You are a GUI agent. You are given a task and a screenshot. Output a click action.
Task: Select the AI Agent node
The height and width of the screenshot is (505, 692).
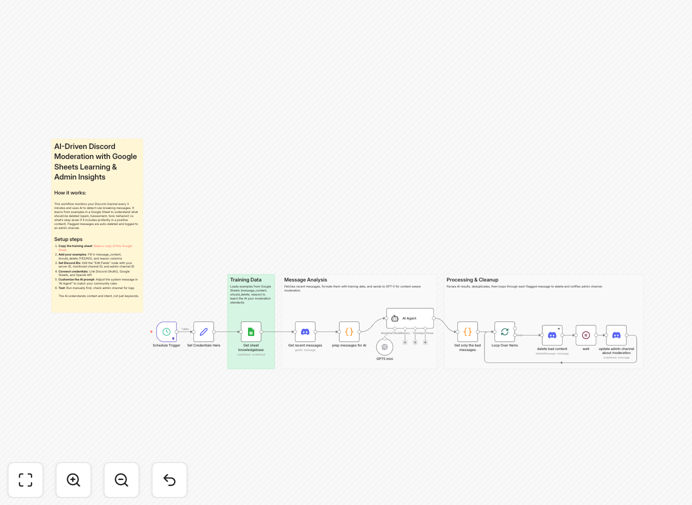pos(410,318)
